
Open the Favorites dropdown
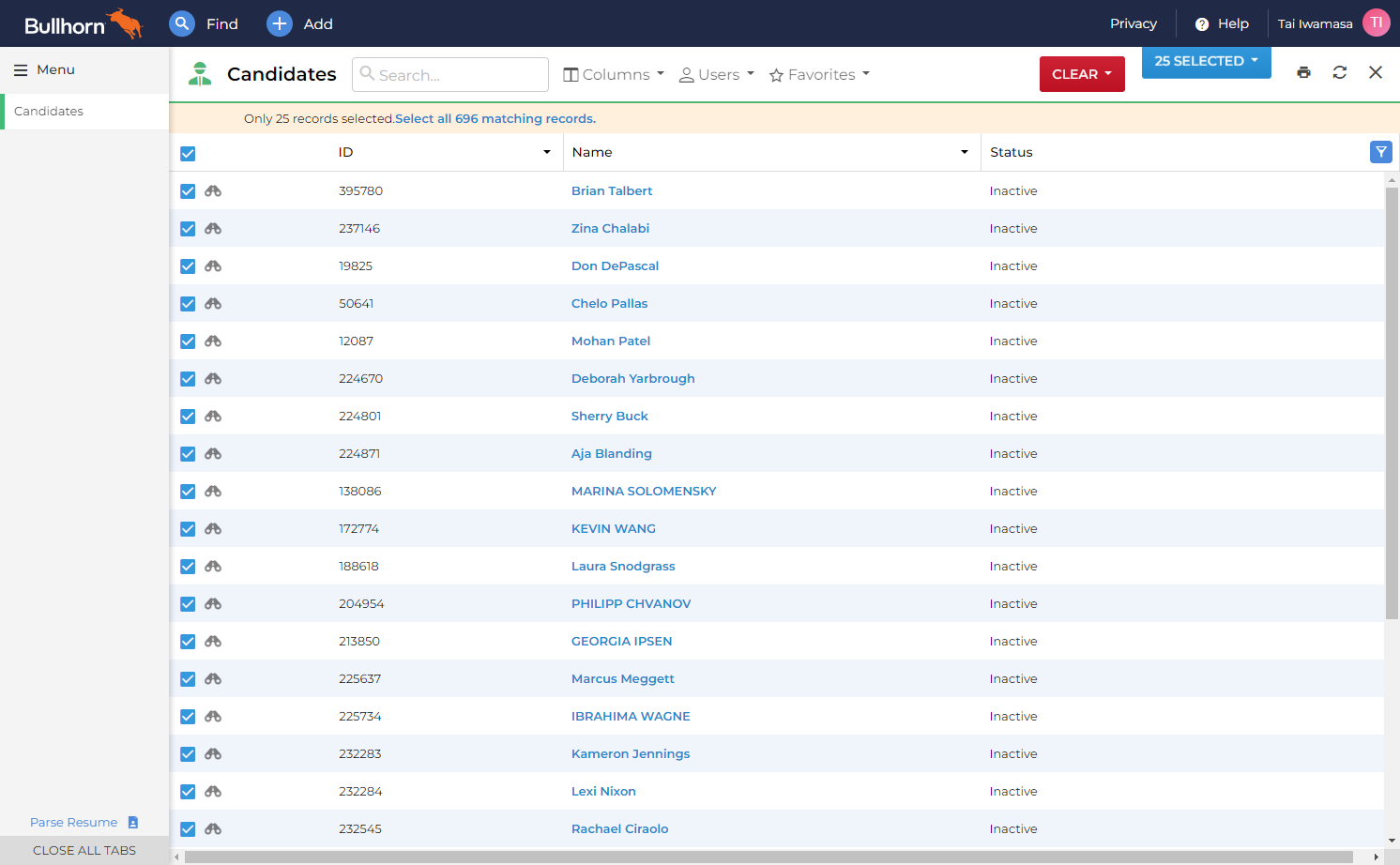[819, 74]
